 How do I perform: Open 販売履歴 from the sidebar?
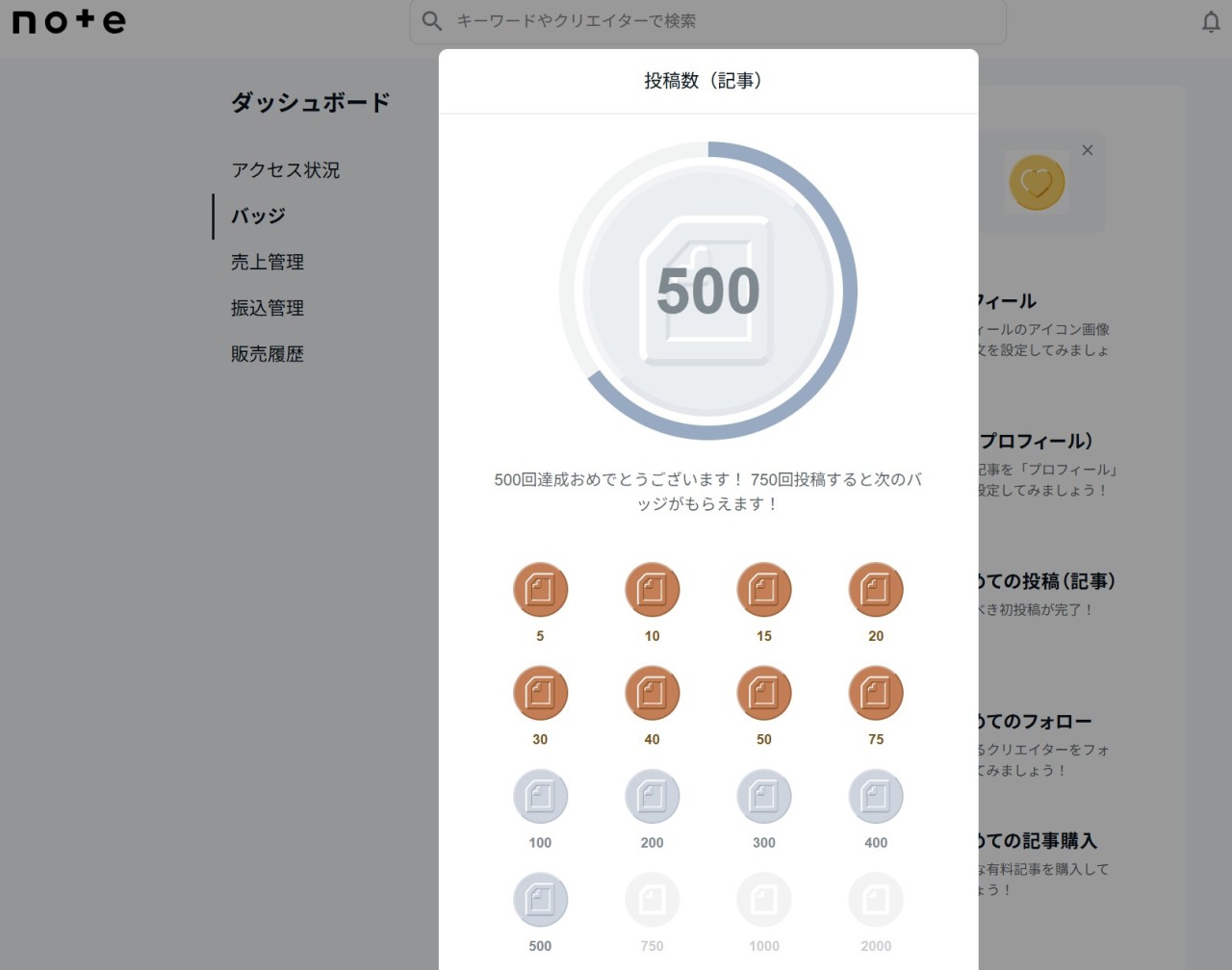[x=267, y=355]
